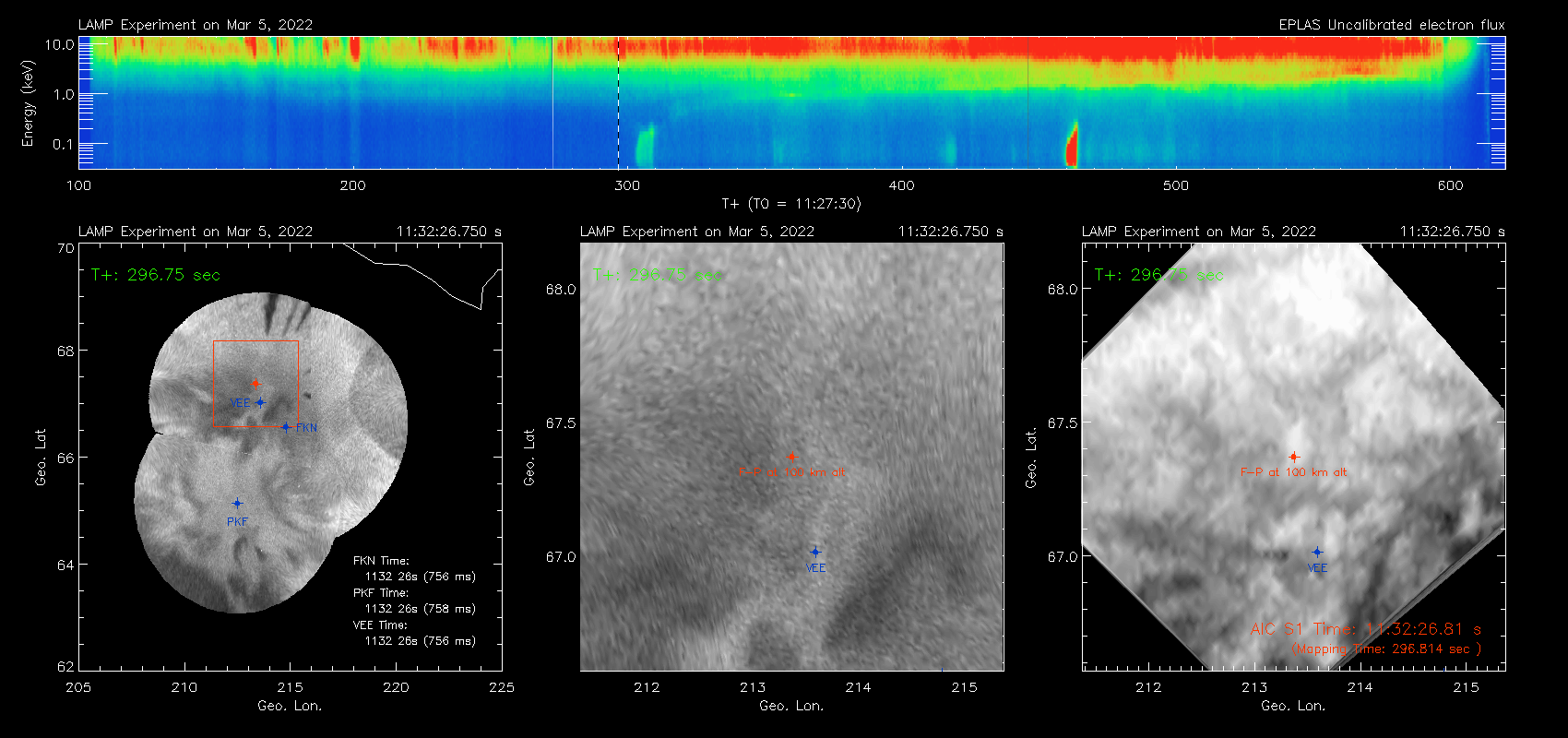Click the gray field-of-view rectangle in the map

point(255,384)
